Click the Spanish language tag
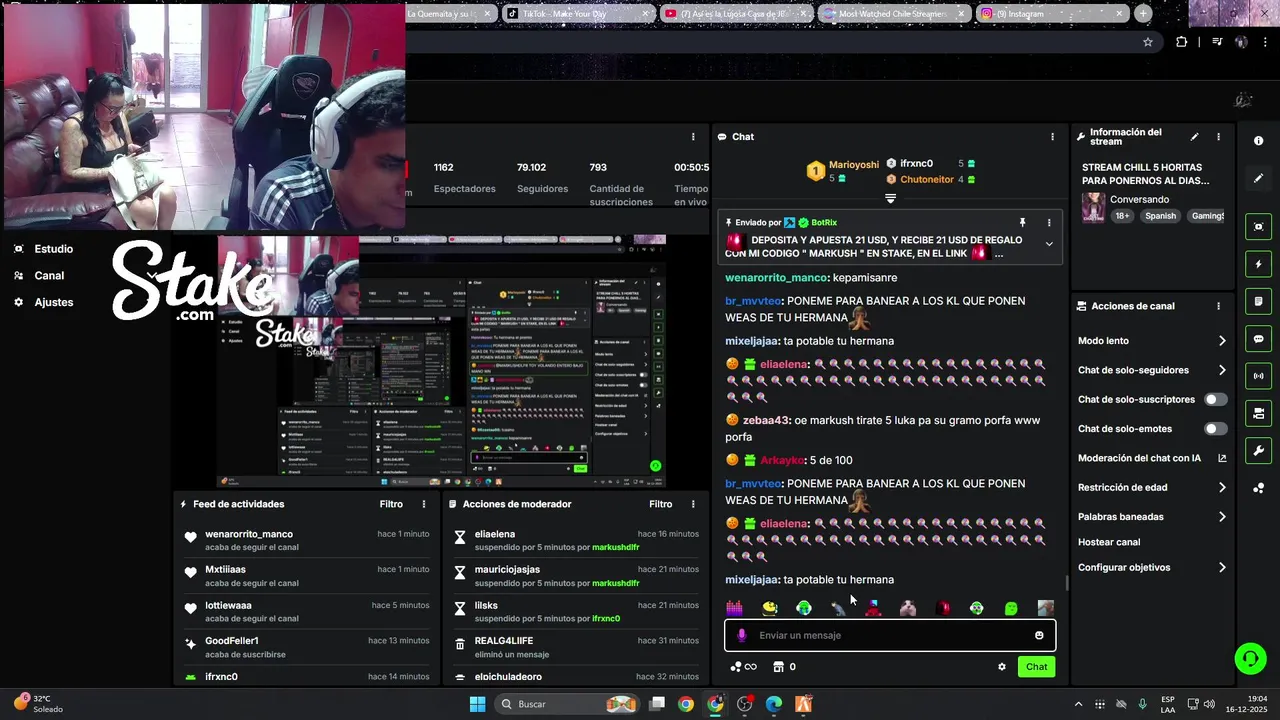This screenshot has width=1280, height=720. pyautogui.click(x=1160, y=216)
